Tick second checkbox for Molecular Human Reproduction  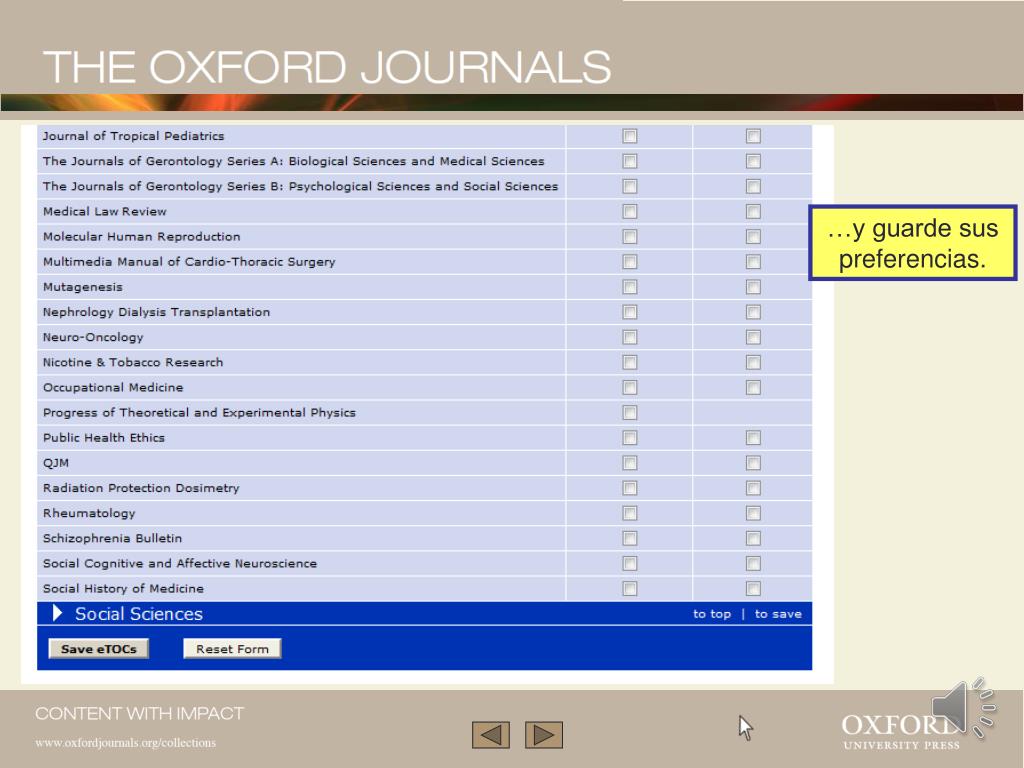click(753, 236)
